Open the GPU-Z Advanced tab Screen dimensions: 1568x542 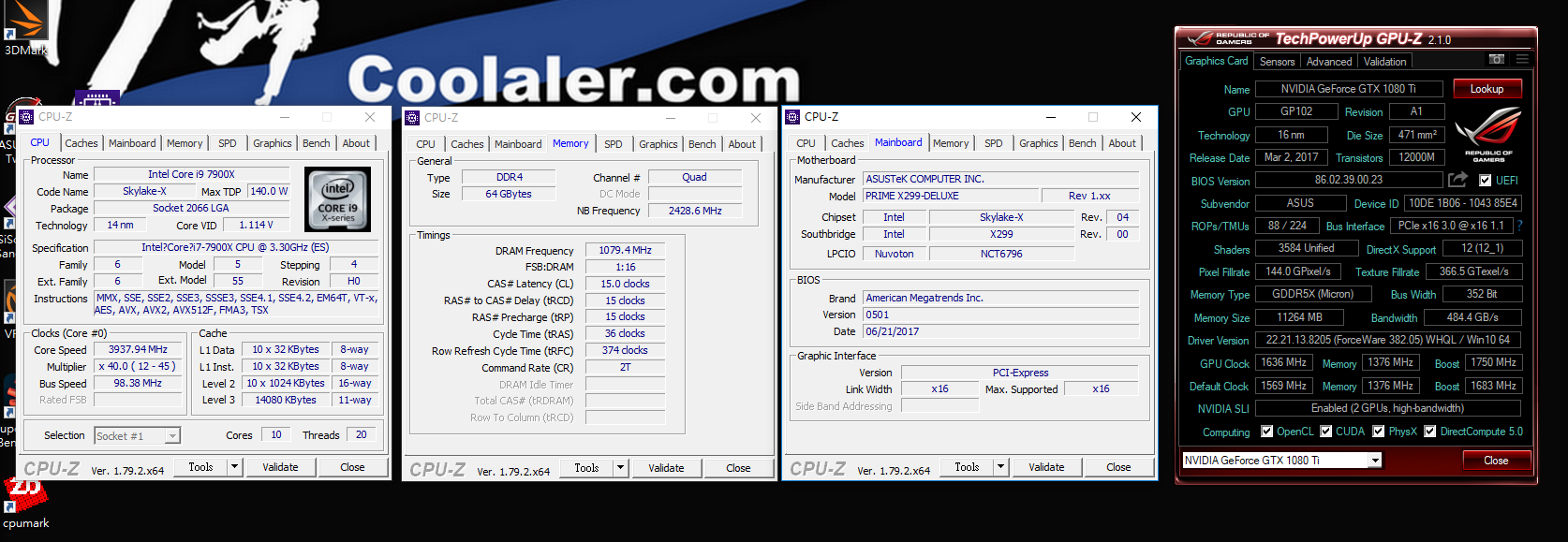1329,62
